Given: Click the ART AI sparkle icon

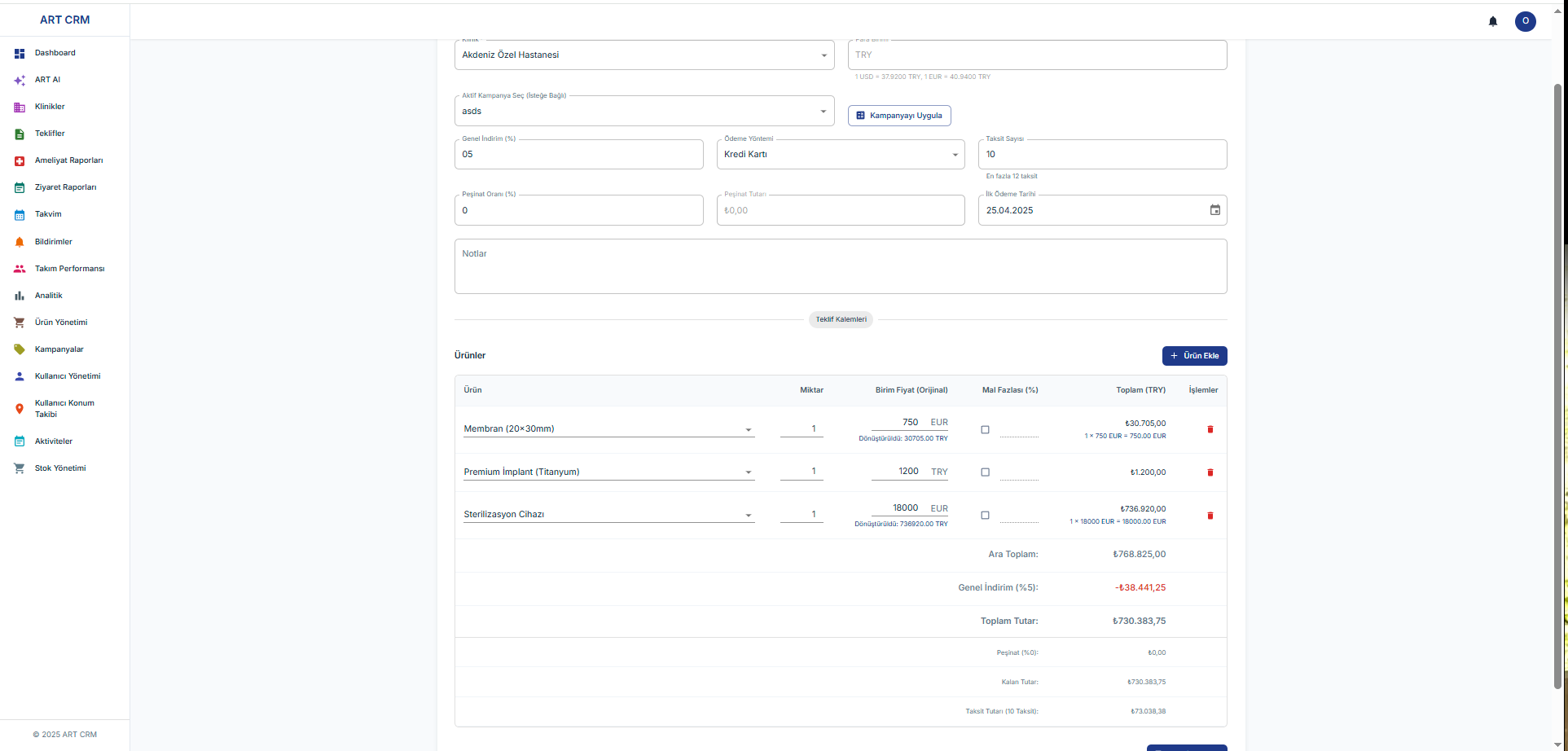Looking at the screenshot, I should [20, 81].
